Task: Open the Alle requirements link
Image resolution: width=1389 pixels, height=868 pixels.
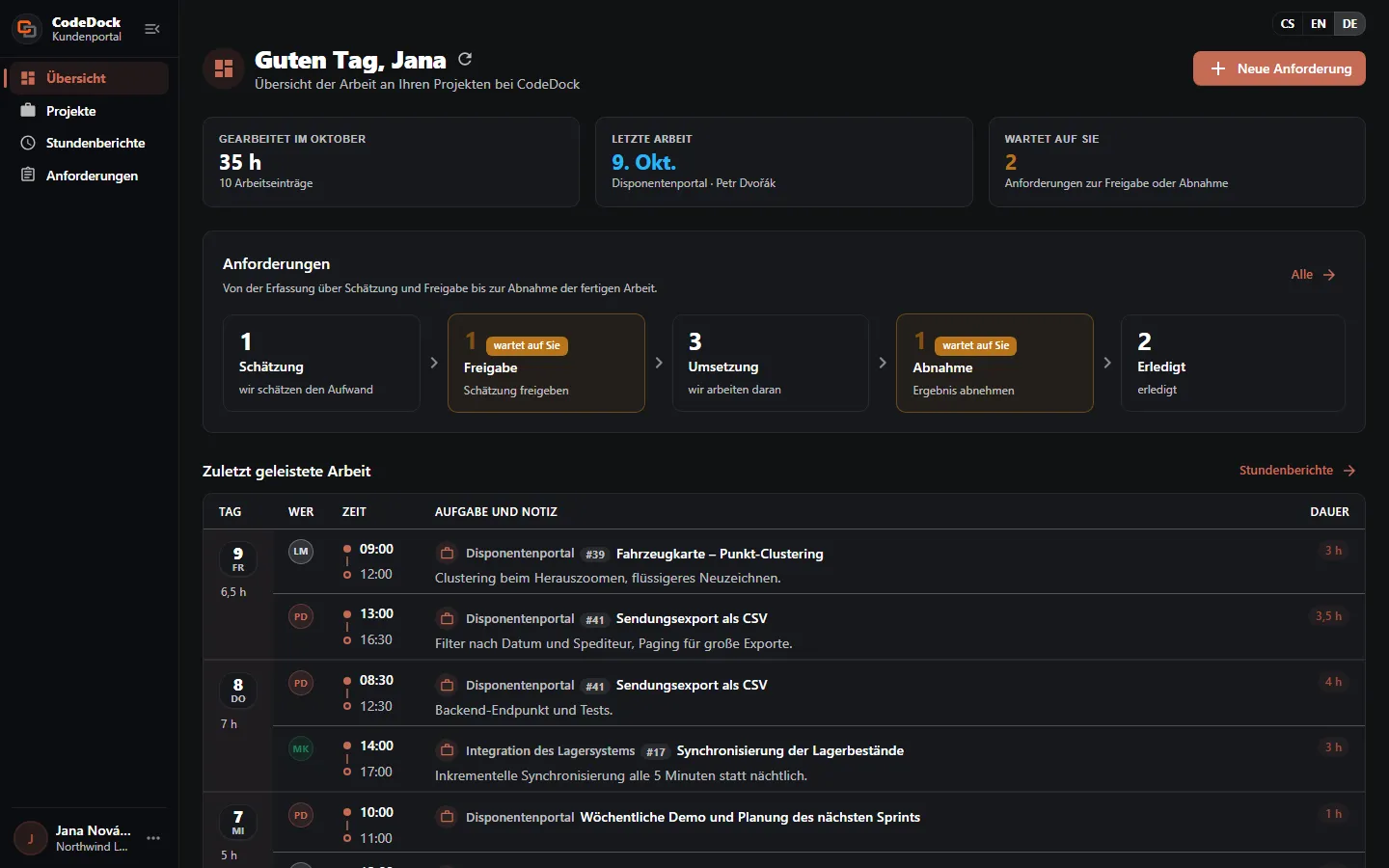Action: tap(1314, 275)
